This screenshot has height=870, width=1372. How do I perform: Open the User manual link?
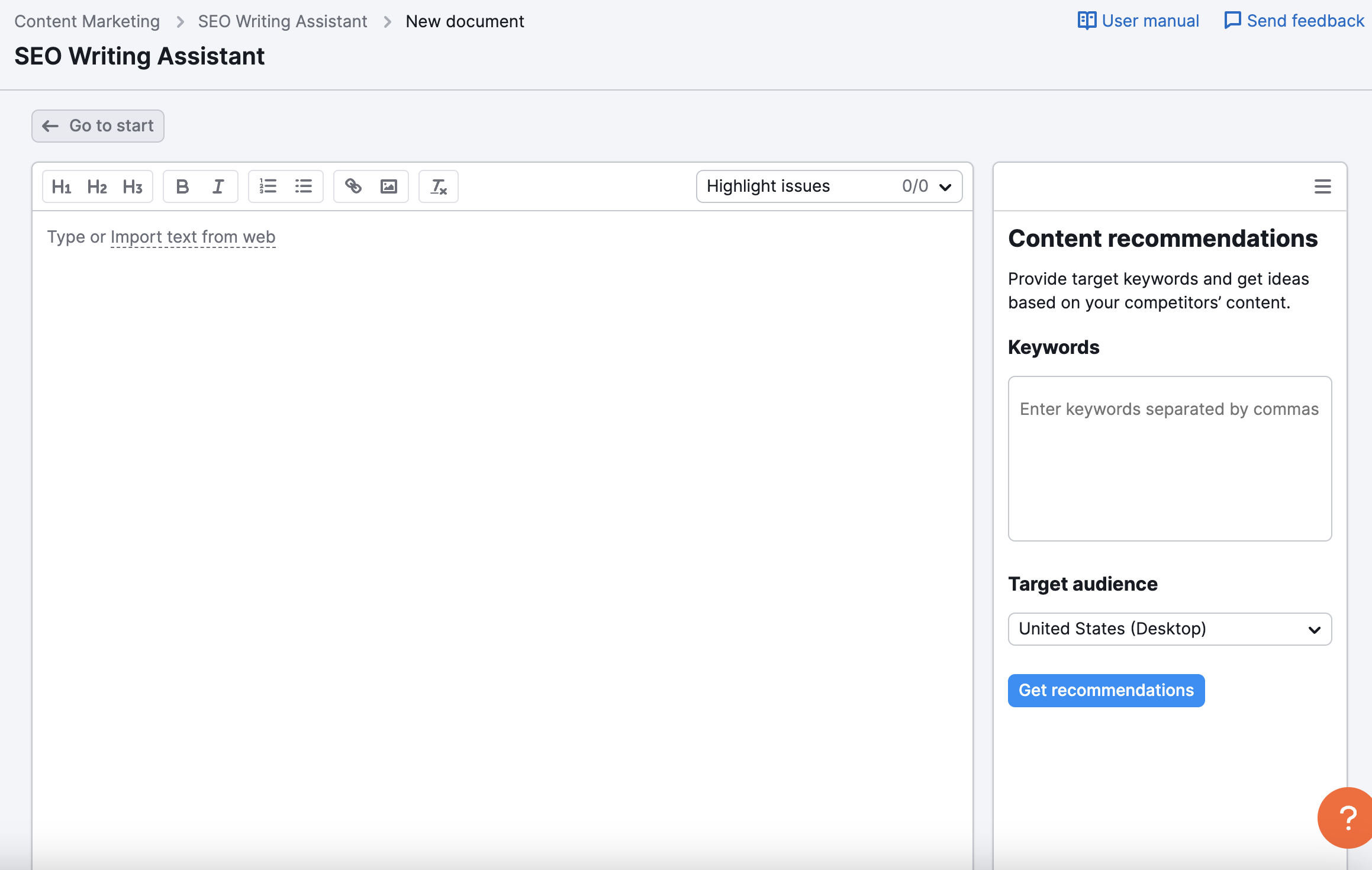[x=1138, y=21]
